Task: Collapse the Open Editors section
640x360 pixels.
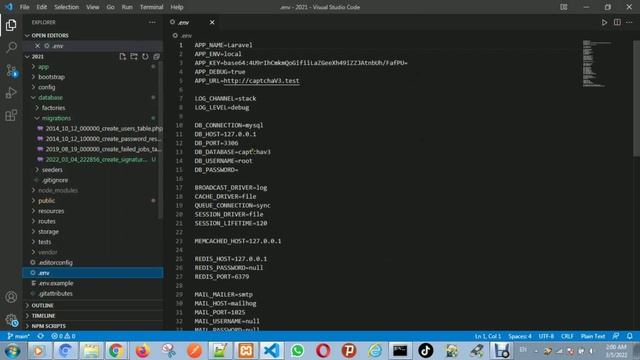Action: pyautogui.click(x=93, y=36)
